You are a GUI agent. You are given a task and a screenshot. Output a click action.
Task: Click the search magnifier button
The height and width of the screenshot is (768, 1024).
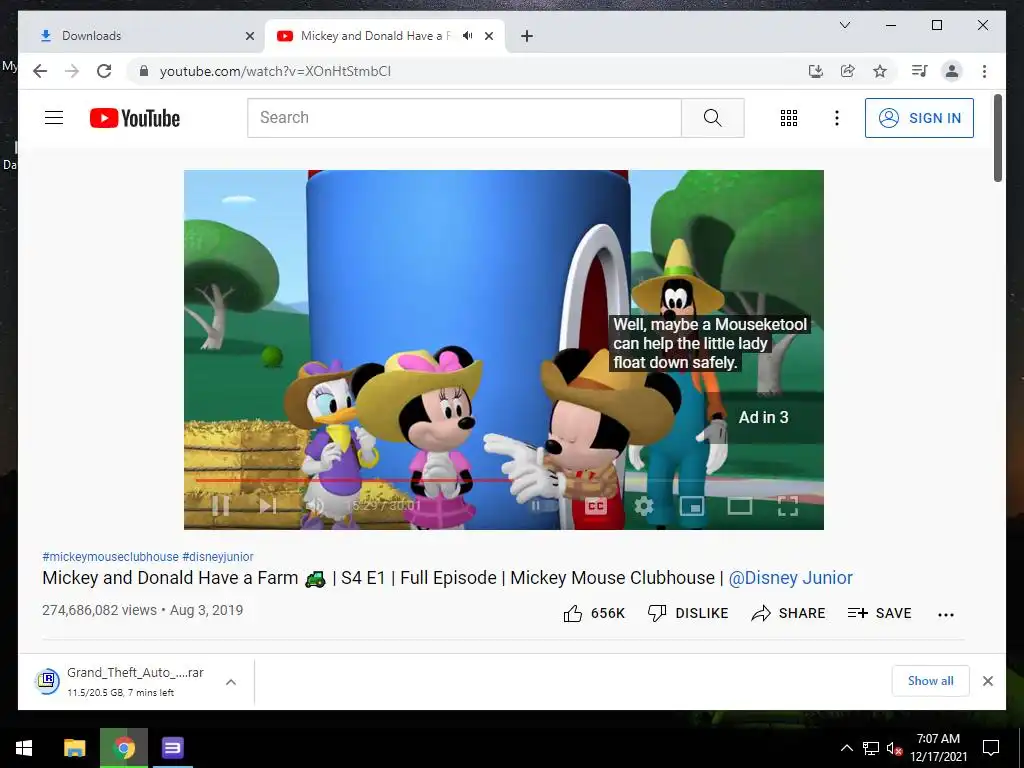[x=712, y=118]
